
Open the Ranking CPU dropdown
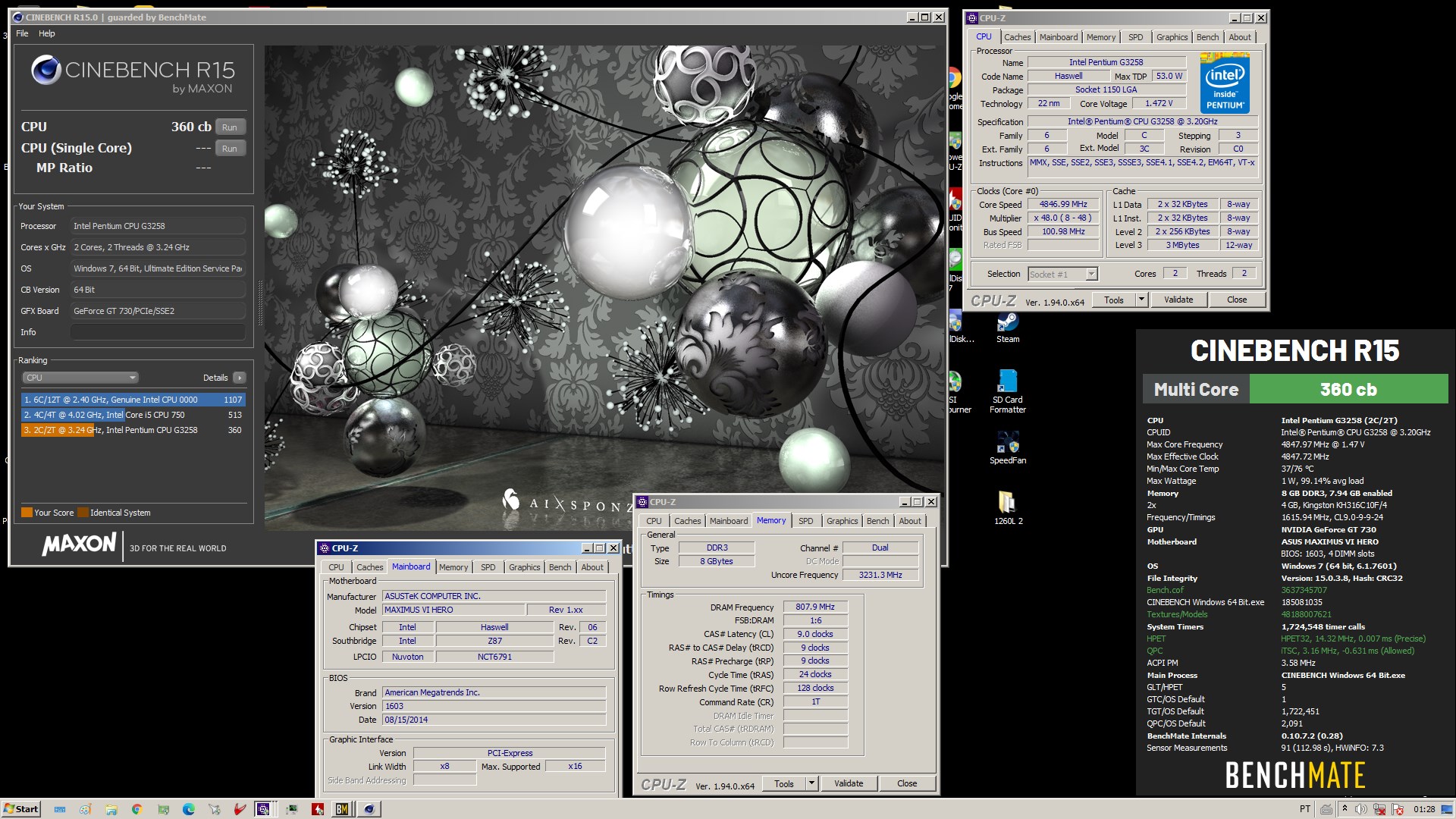coord(80,378)
